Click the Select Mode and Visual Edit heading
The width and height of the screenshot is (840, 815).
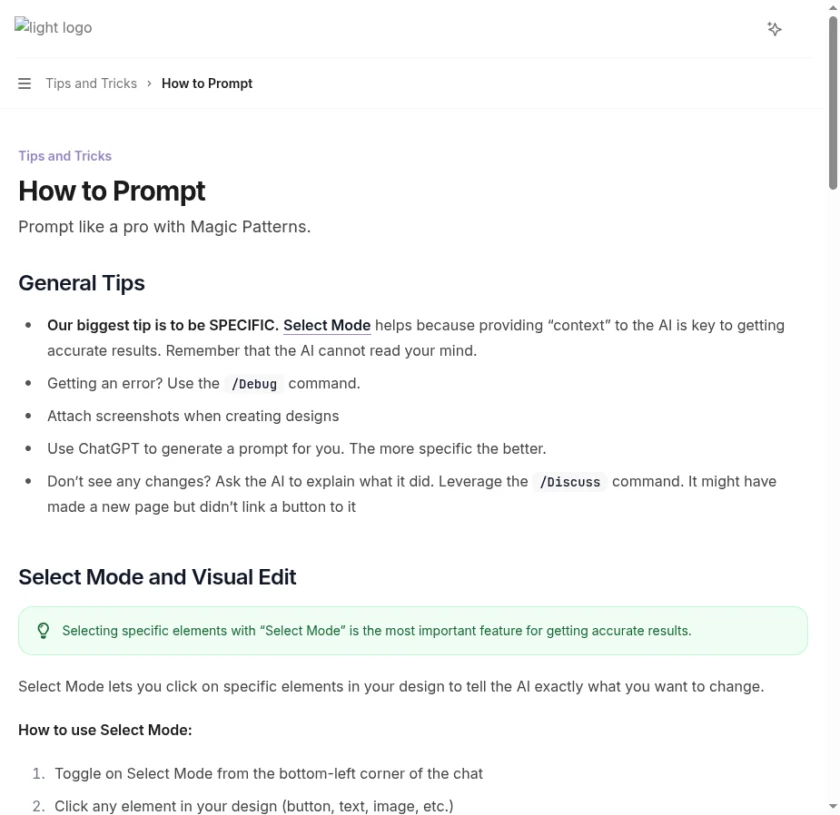click(157, 577)
